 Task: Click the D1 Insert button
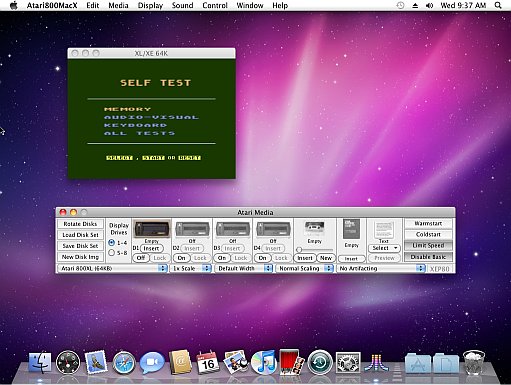151,248
